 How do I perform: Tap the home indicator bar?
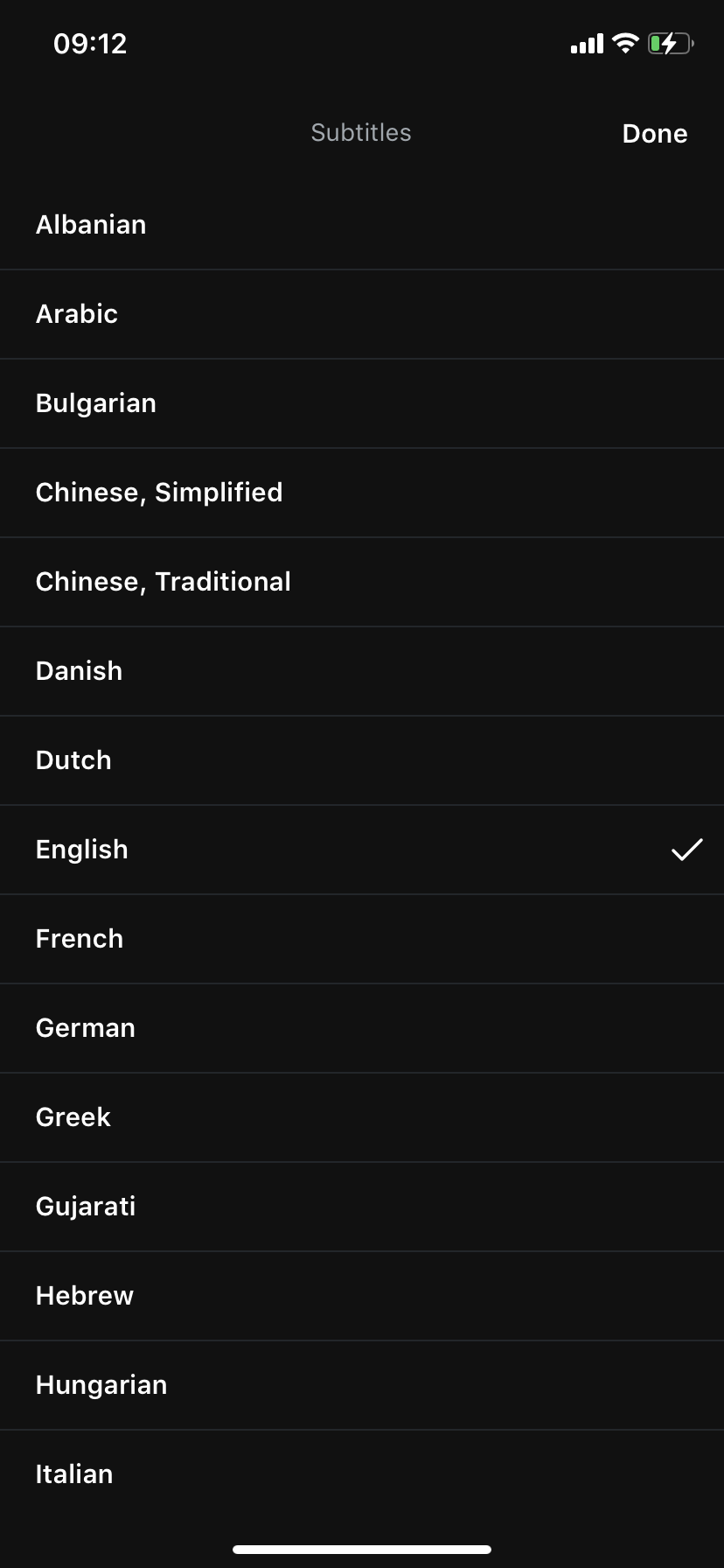coord(362,1550)
